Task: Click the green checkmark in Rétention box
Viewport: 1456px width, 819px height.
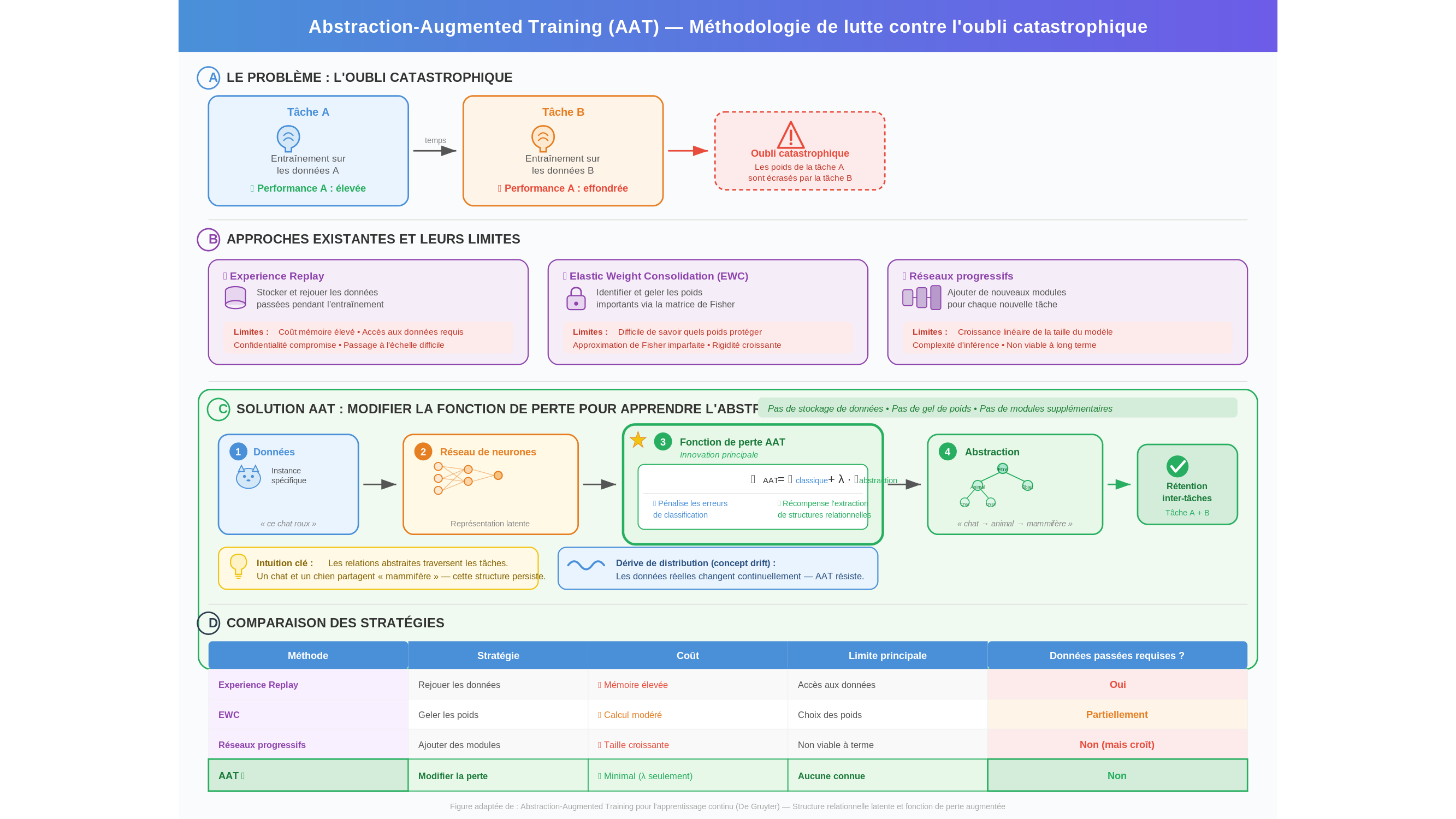Action: 1177,466
